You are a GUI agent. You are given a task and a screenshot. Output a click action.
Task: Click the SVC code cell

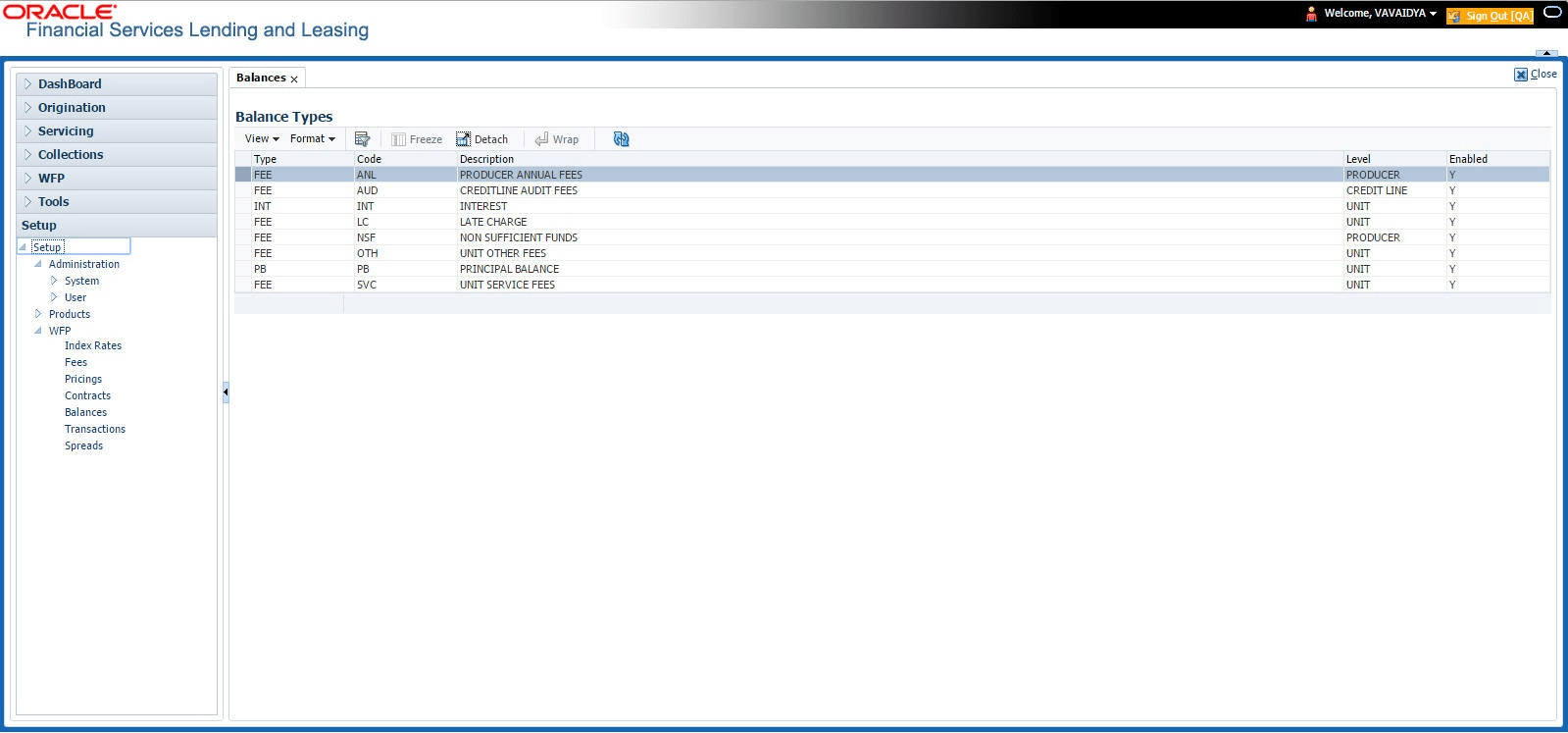pyautogui.click(x=405, y=285)
